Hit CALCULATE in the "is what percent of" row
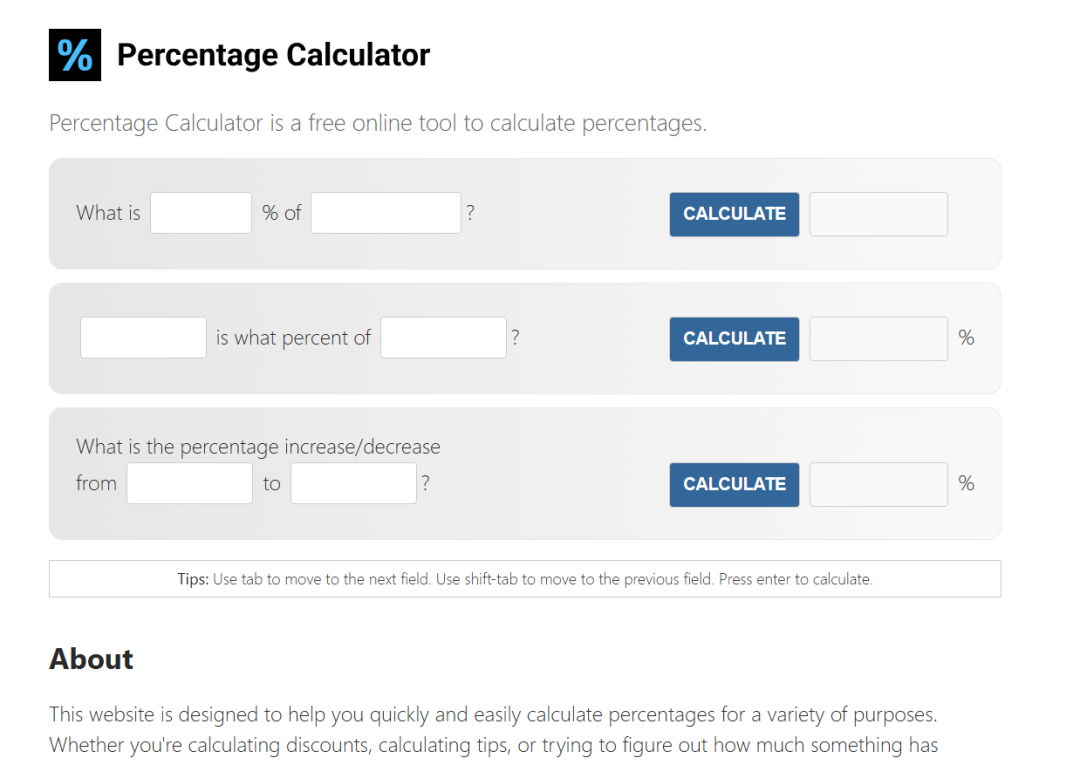Screen dimensions: 1080x765 pos(734,339)
